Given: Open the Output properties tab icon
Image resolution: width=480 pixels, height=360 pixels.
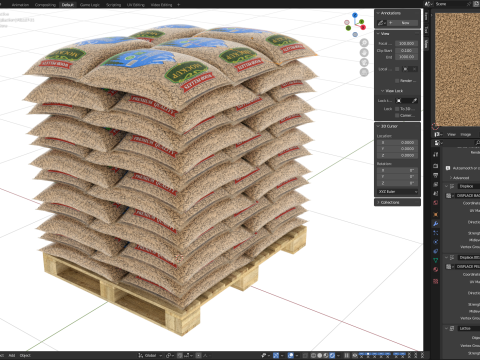Looking at the screenshot, I should 435,175.
